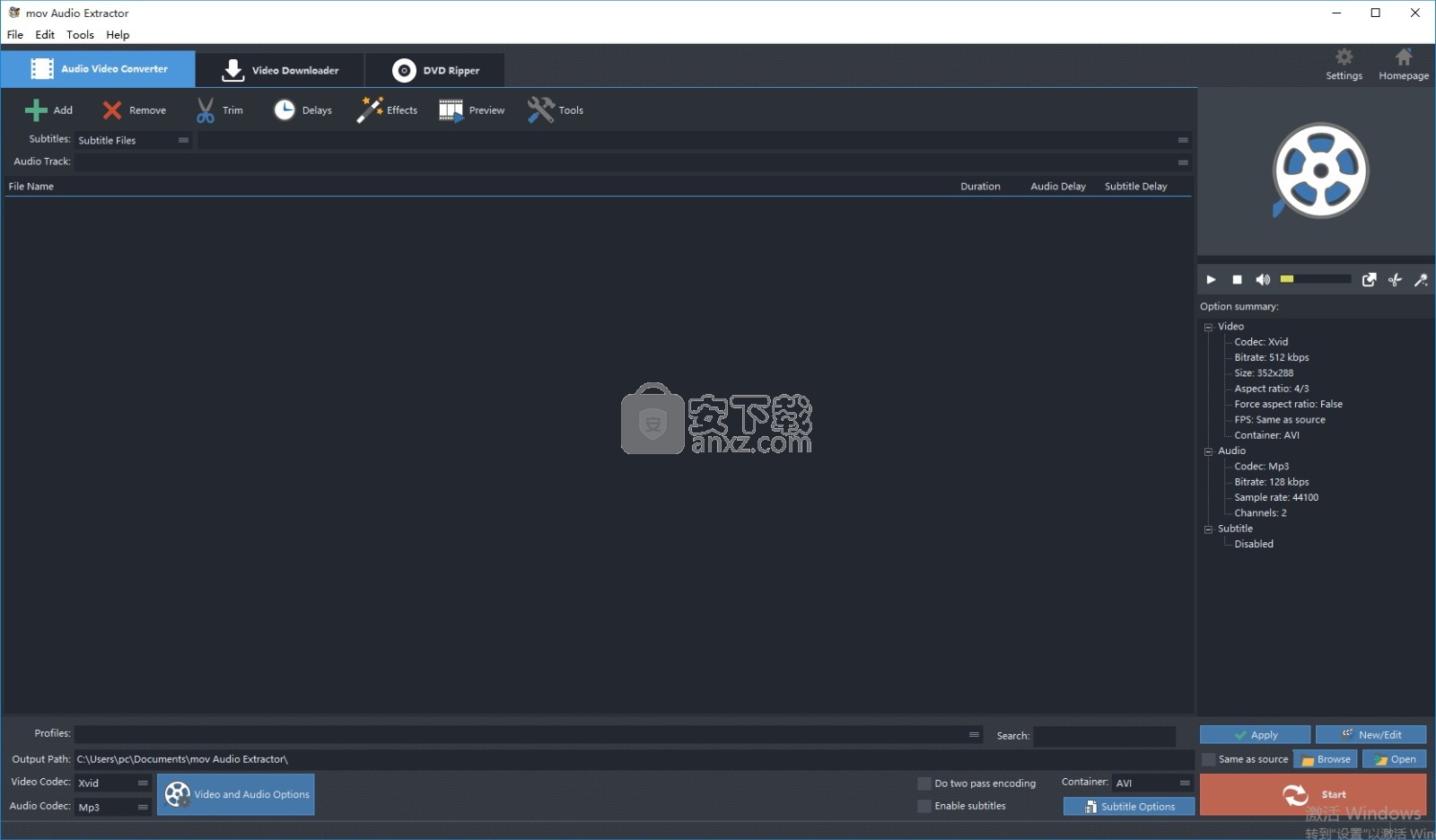1436x840 pixels.
Task: Browse for output folder
Action: pos(1325,759)
